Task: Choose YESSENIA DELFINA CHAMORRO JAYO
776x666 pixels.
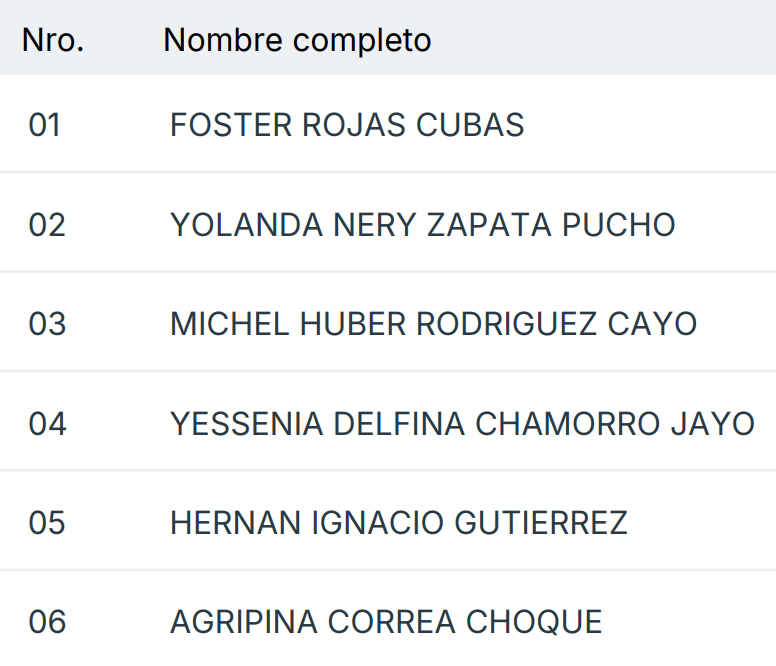Action: pos(462,424)
